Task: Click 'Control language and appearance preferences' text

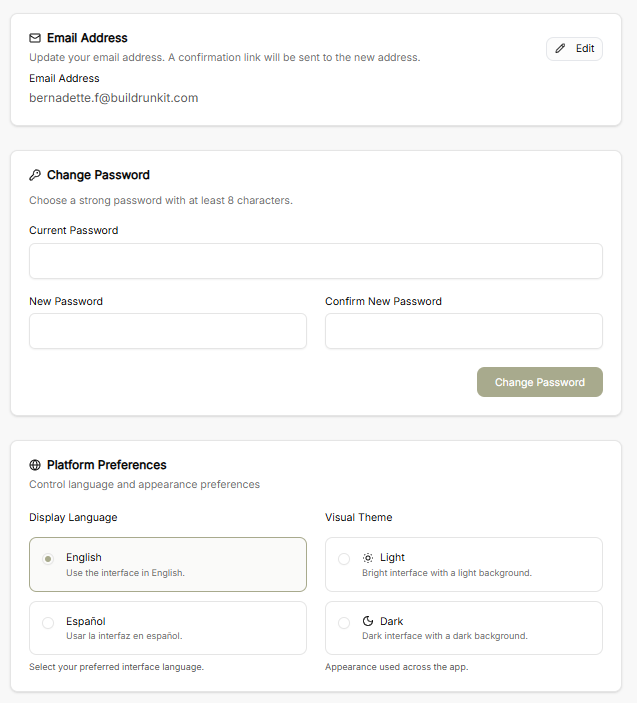Action: pos(144,485)
